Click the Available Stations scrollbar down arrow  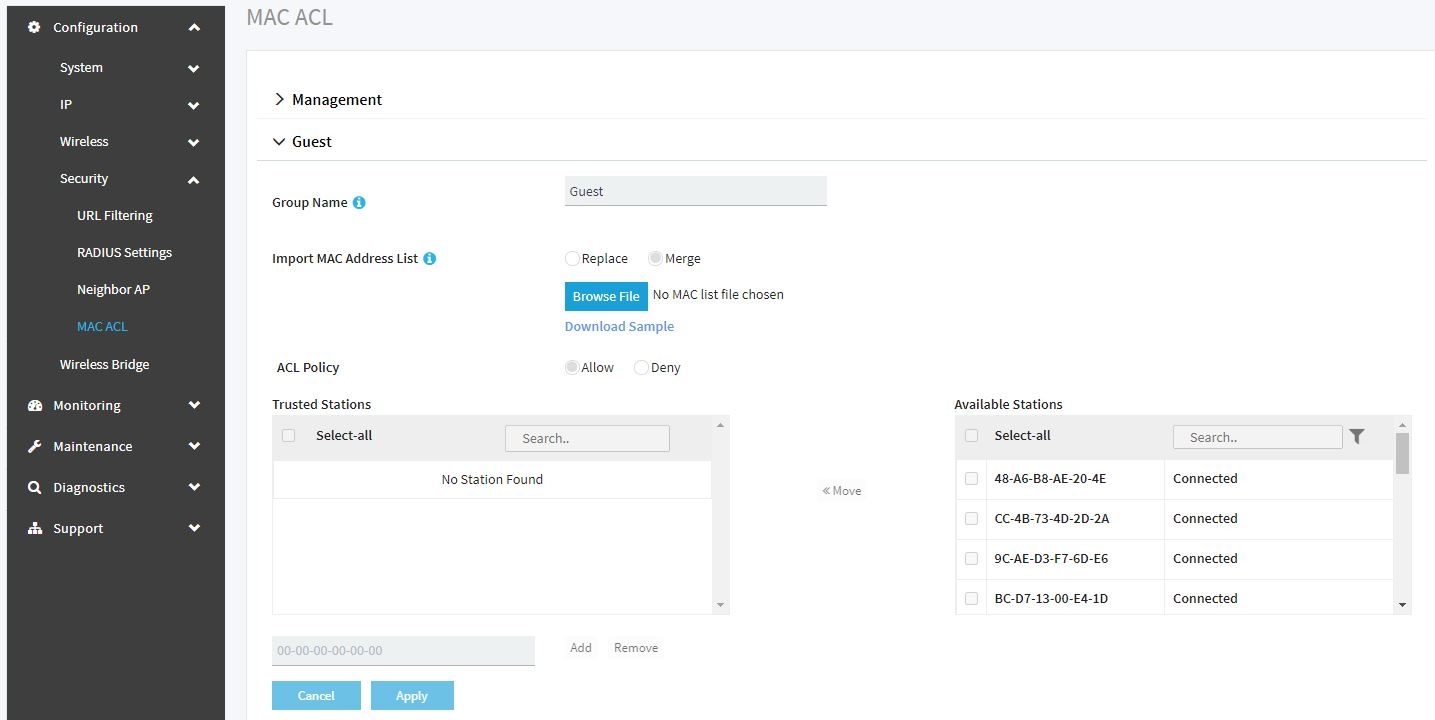(x=1402, y=605)
